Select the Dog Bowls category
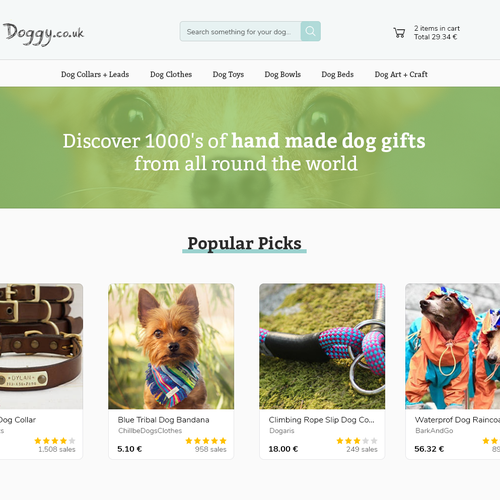This screenshot has height=500, width=500. 283,74
